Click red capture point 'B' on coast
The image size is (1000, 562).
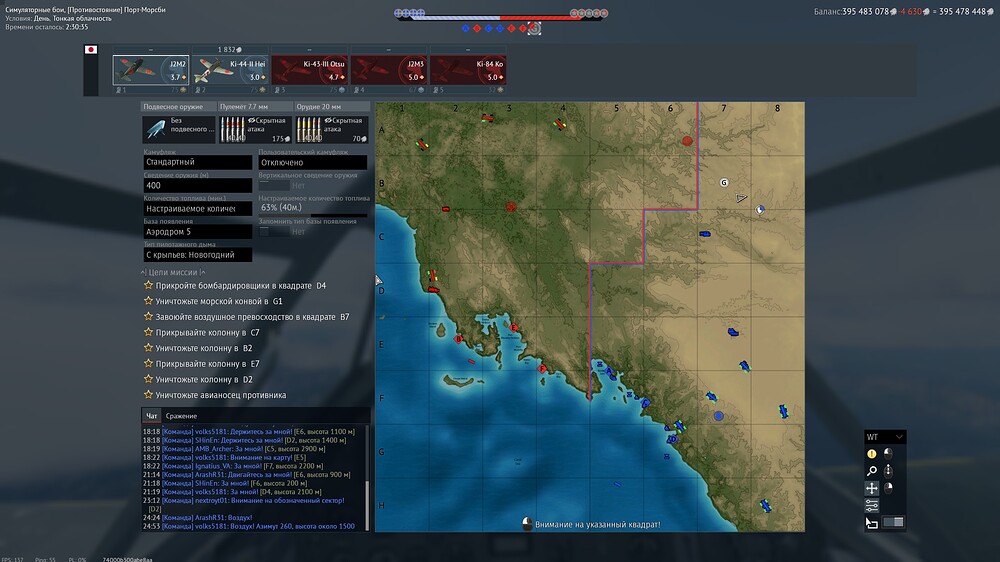pyautogui.click(x=458, y=339)
